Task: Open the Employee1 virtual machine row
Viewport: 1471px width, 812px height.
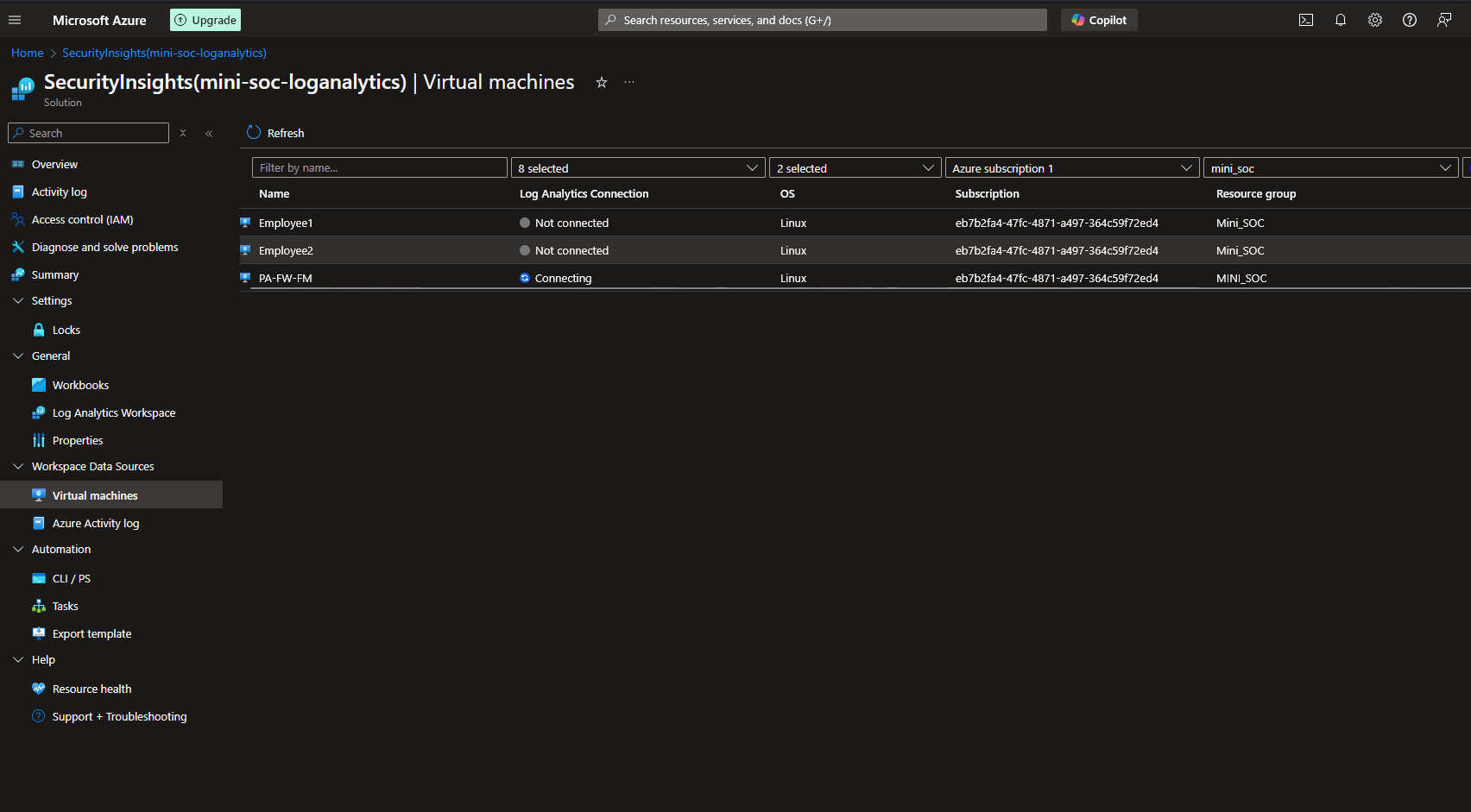Action: coord(855,223)
